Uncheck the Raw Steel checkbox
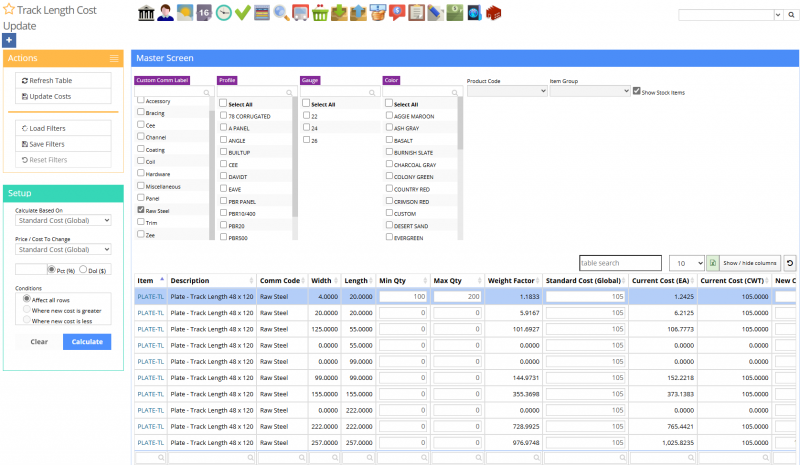The width and height of the screenshot is (800, 465). (x=140, y=211)
